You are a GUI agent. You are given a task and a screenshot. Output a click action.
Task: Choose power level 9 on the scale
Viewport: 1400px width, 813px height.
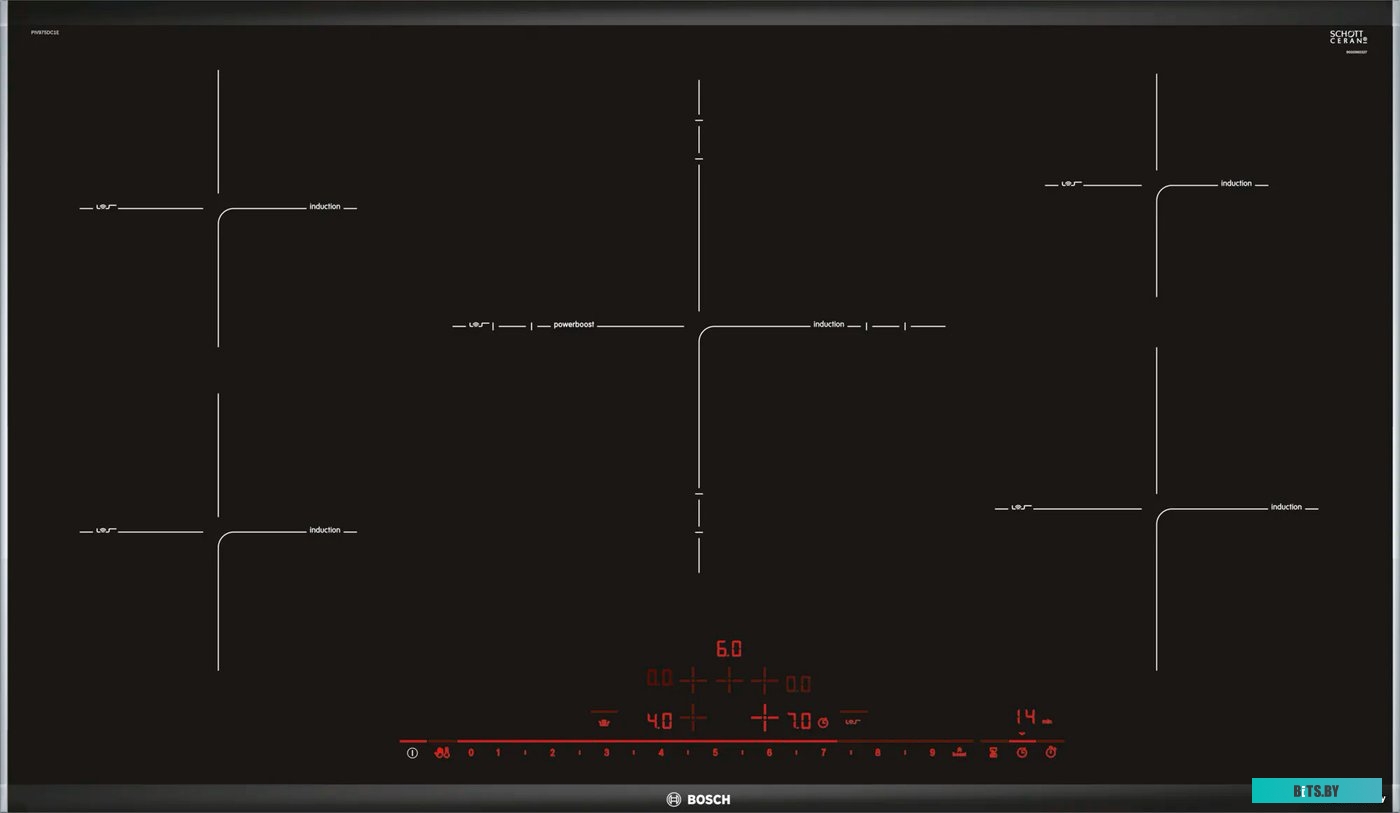point(932,752)
